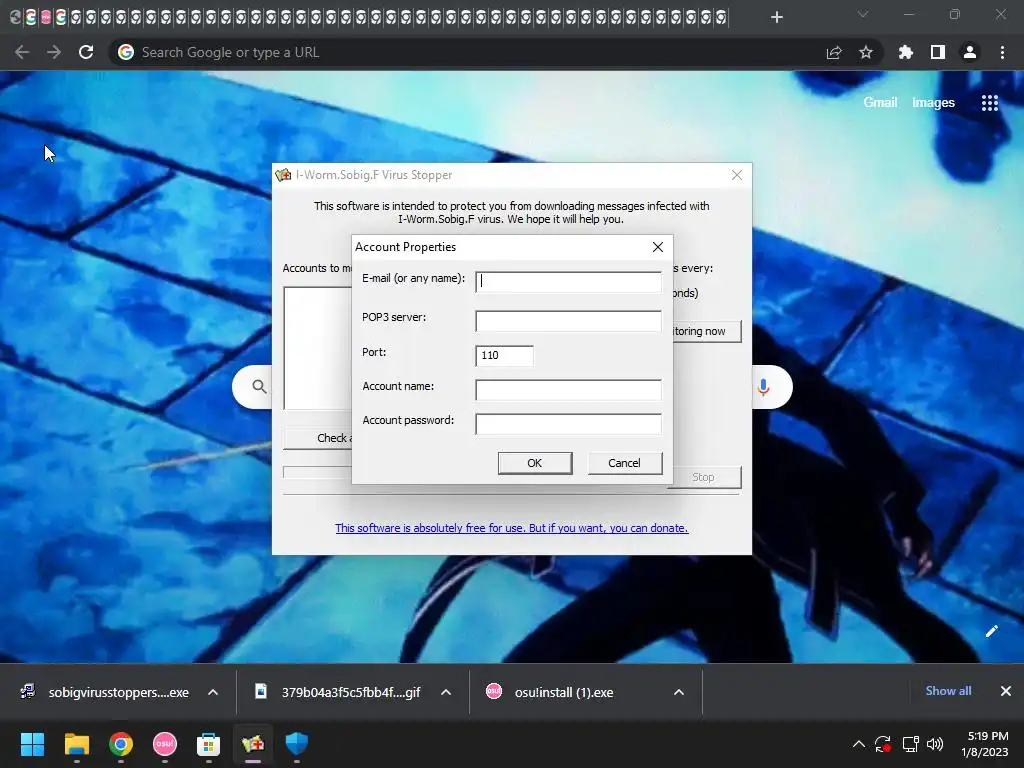Open the clock showing 5:19 PM

pyautogui.click(x=985, y=744)
